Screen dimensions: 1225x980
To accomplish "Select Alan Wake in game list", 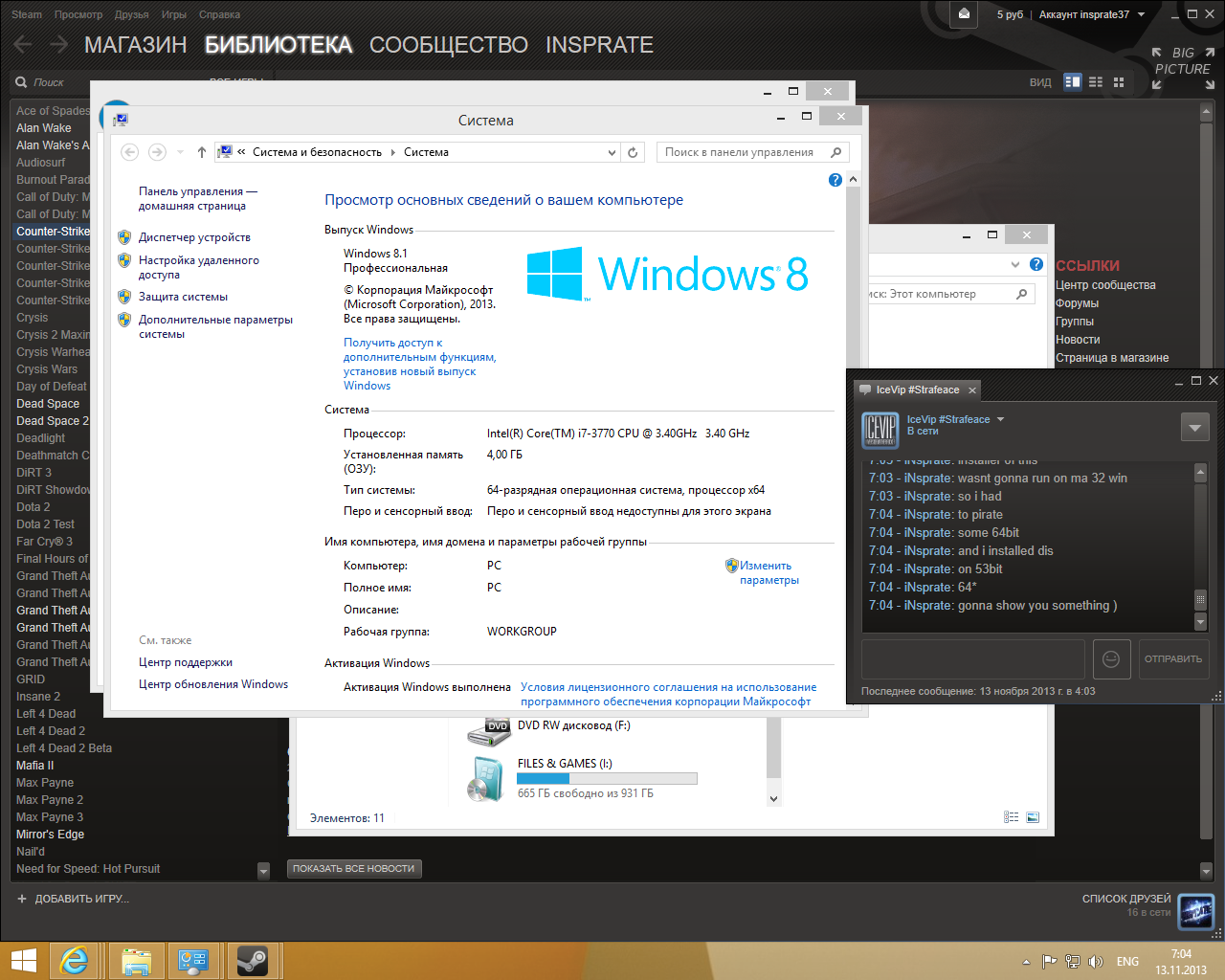I will click(44, 128).
